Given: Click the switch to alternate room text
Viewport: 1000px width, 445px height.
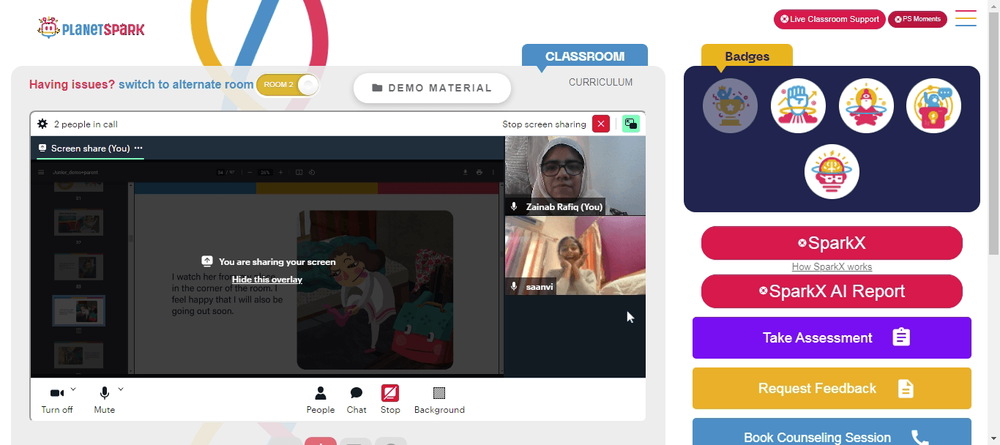Looking at the screenshot, I should tap(186, 85).
